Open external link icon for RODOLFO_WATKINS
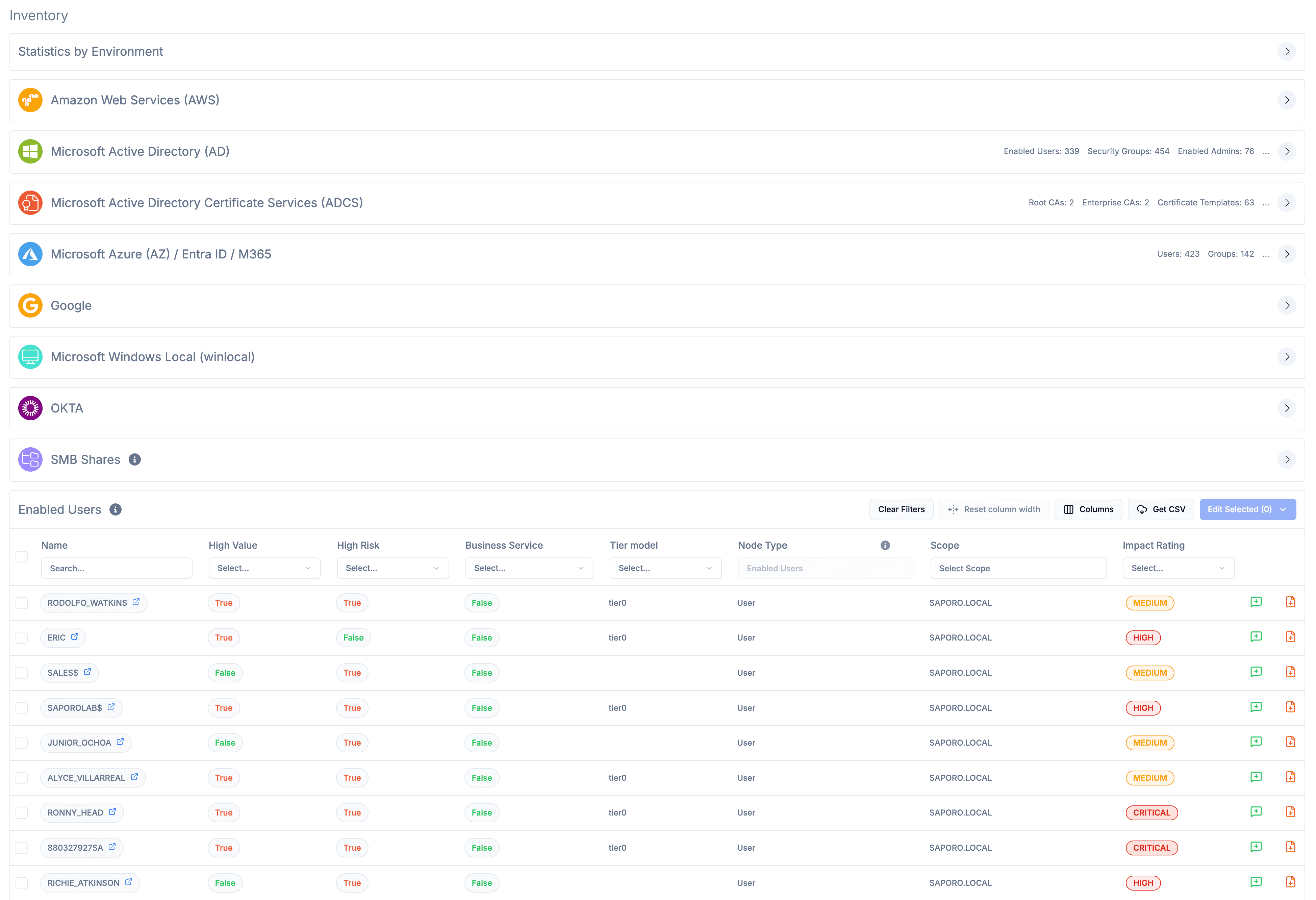This screenshot has height=900, width=1316. [x=136, y=602]
